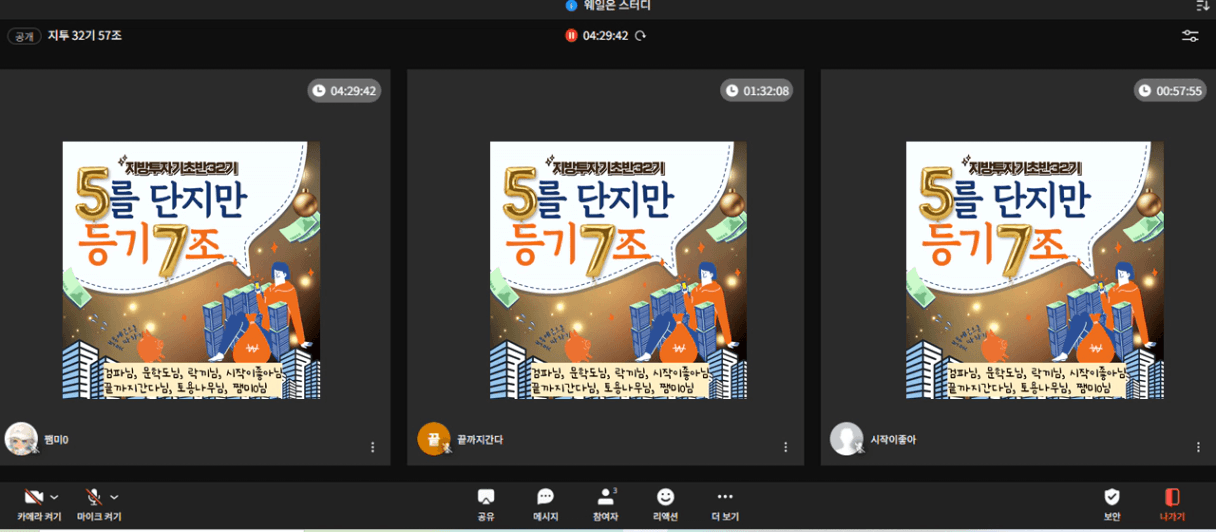Click the gray avatar of 시작이좋아
This screenshot has width=1216, height=532.
pos(846,439)
